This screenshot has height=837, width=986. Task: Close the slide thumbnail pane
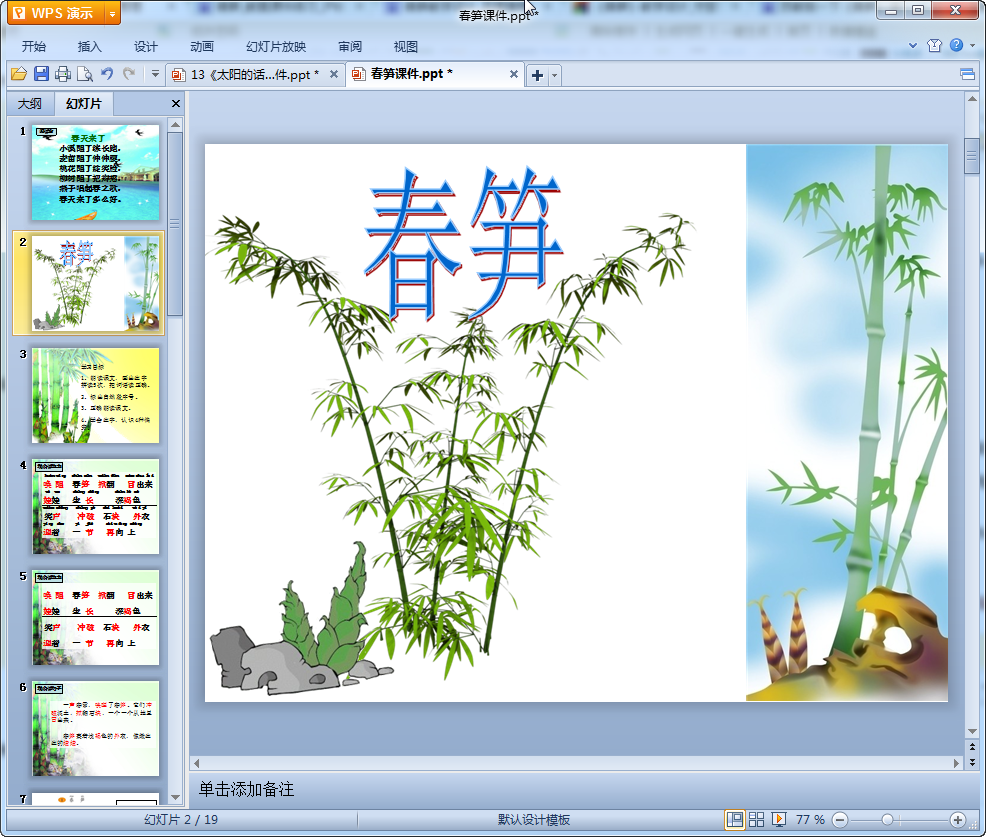176,104
